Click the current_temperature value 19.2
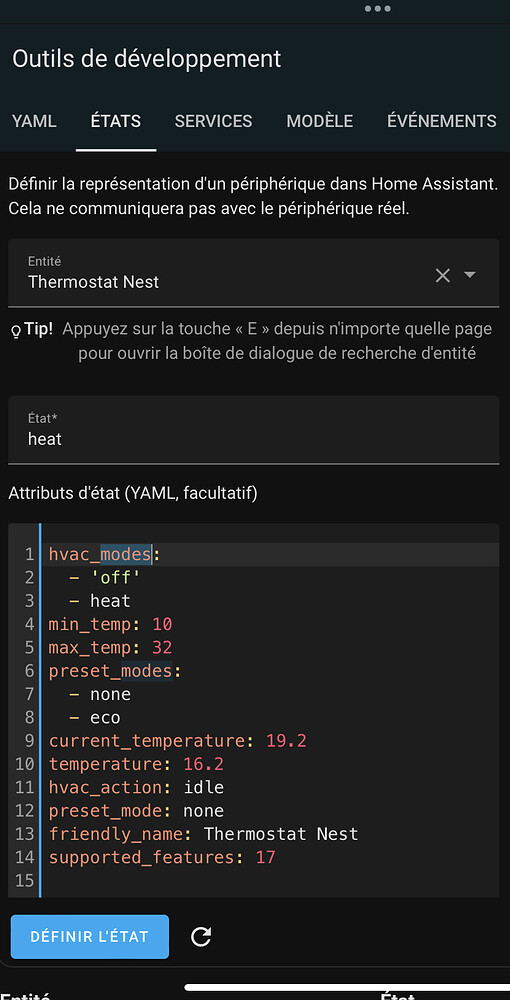 287,741
